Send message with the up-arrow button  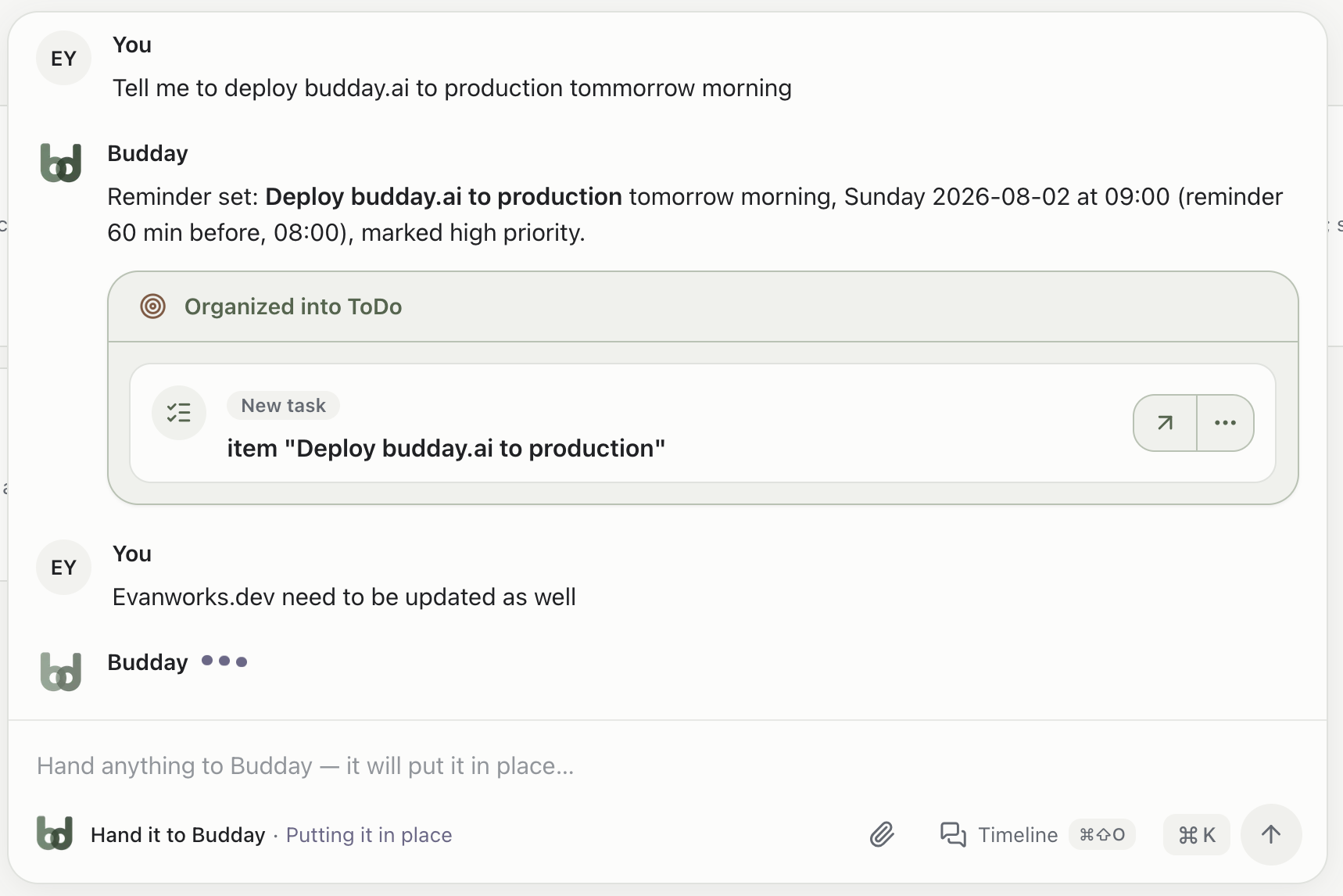pyautogui.click(x=1271, y=835)
